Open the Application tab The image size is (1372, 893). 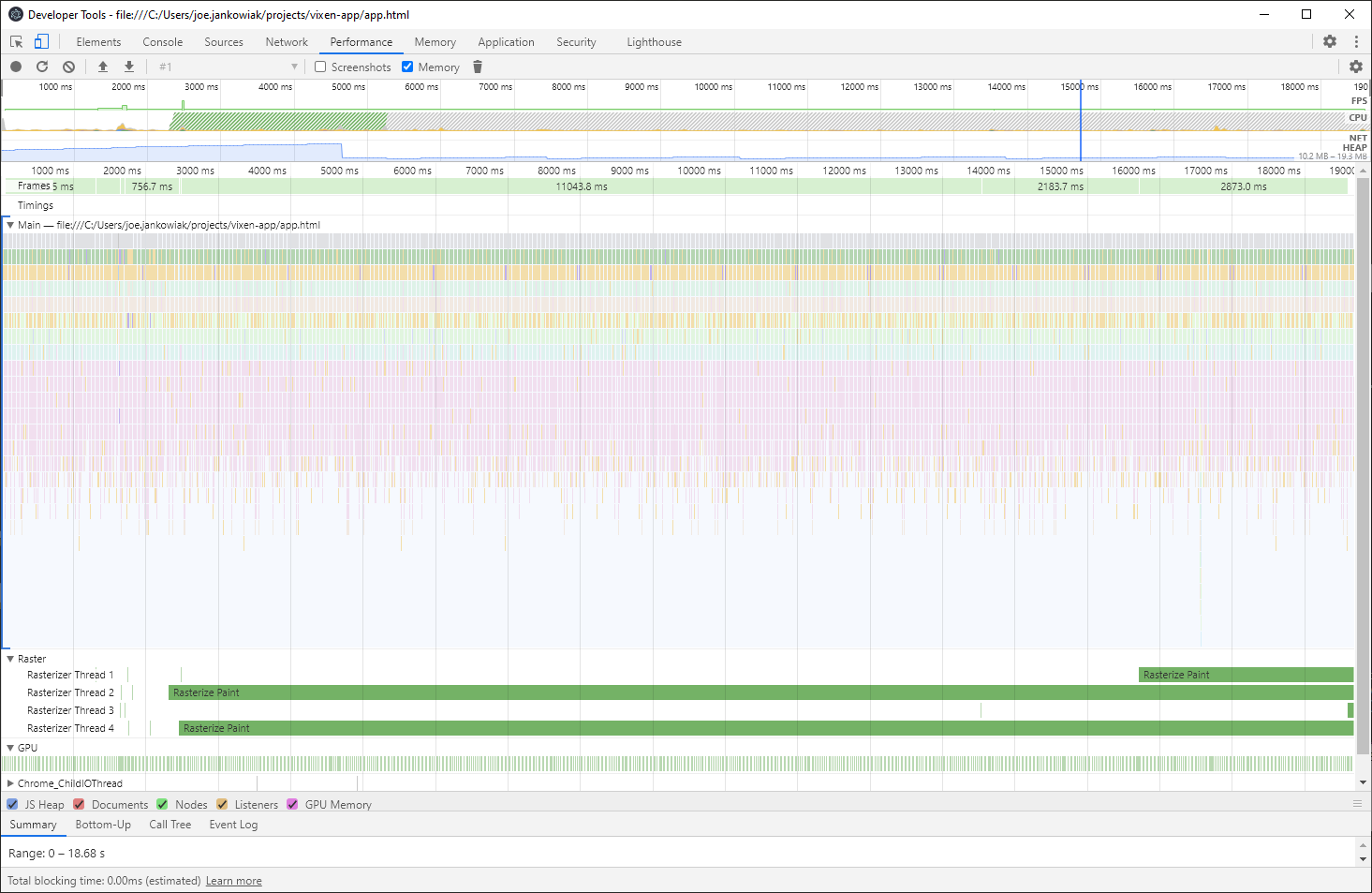(x=506, y=42)
